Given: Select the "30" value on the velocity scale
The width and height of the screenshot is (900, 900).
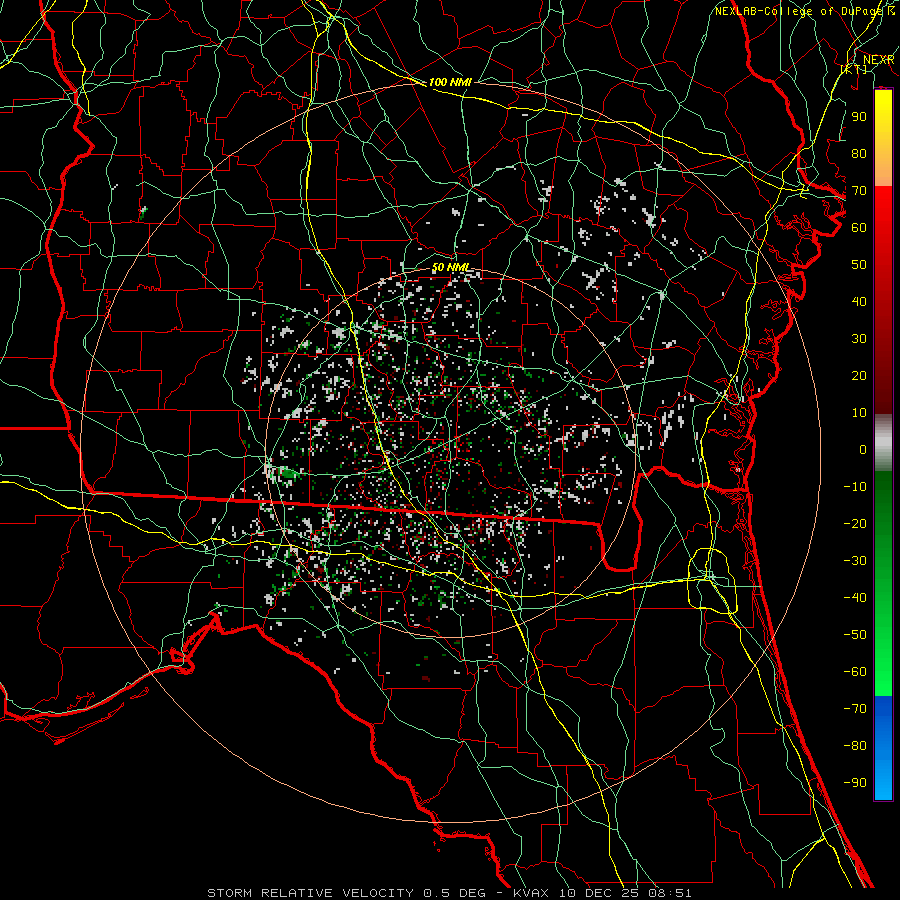Looking at the screenshot, I should point(859,339).
